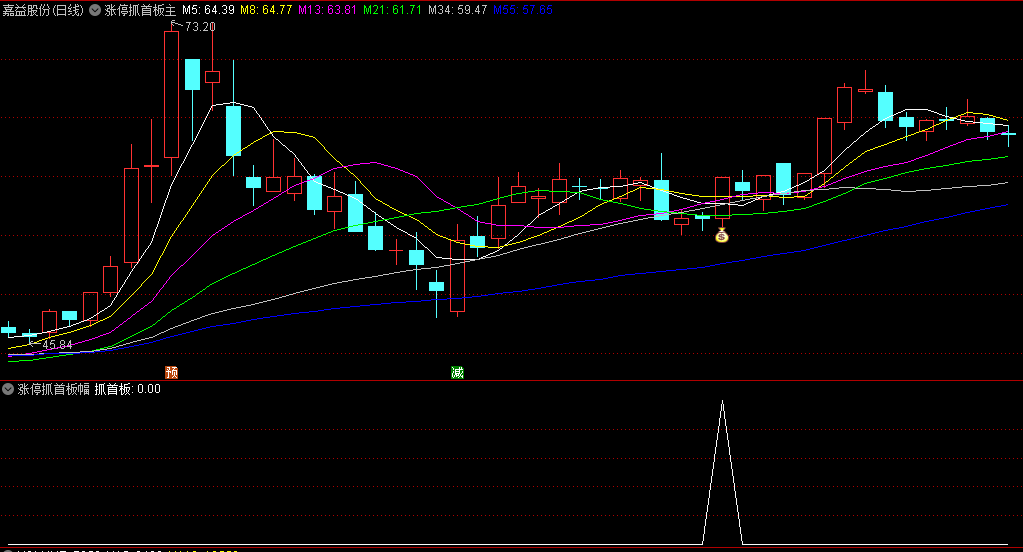1023x552 pixels.
Task: Click the sub-chart label 涨停抓首板幅
Action: [53, 390]
